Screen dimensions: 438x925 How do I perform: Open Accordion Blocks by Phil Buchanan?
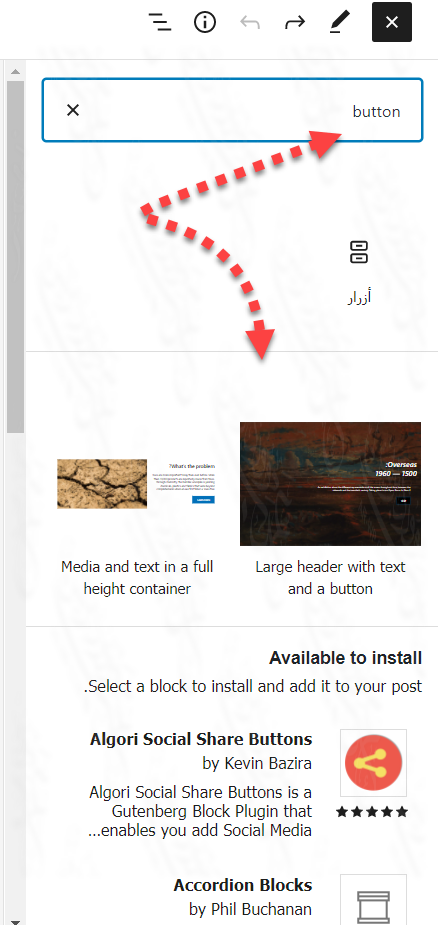(243, 897)
